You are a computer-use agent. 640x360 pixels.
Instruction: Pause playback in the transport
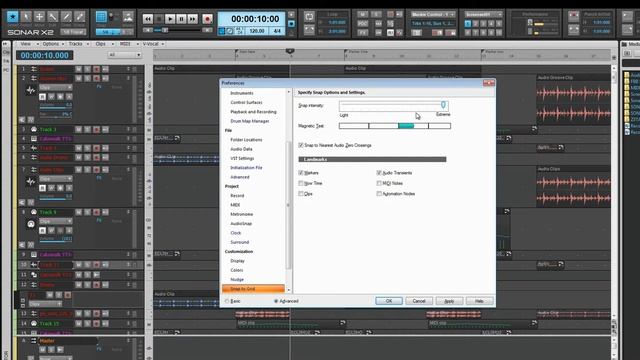click(x=181, y=19)
